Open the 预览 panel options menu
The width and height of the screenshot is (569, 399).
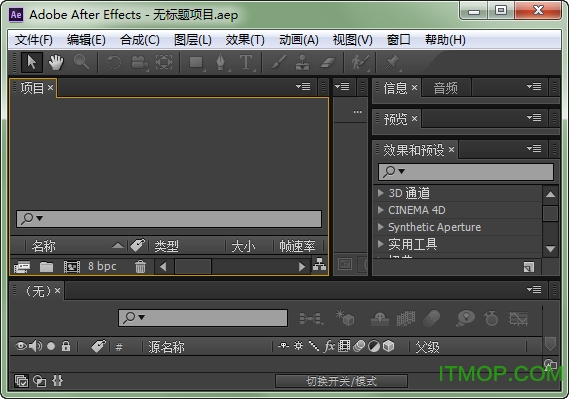coord(534,118)
